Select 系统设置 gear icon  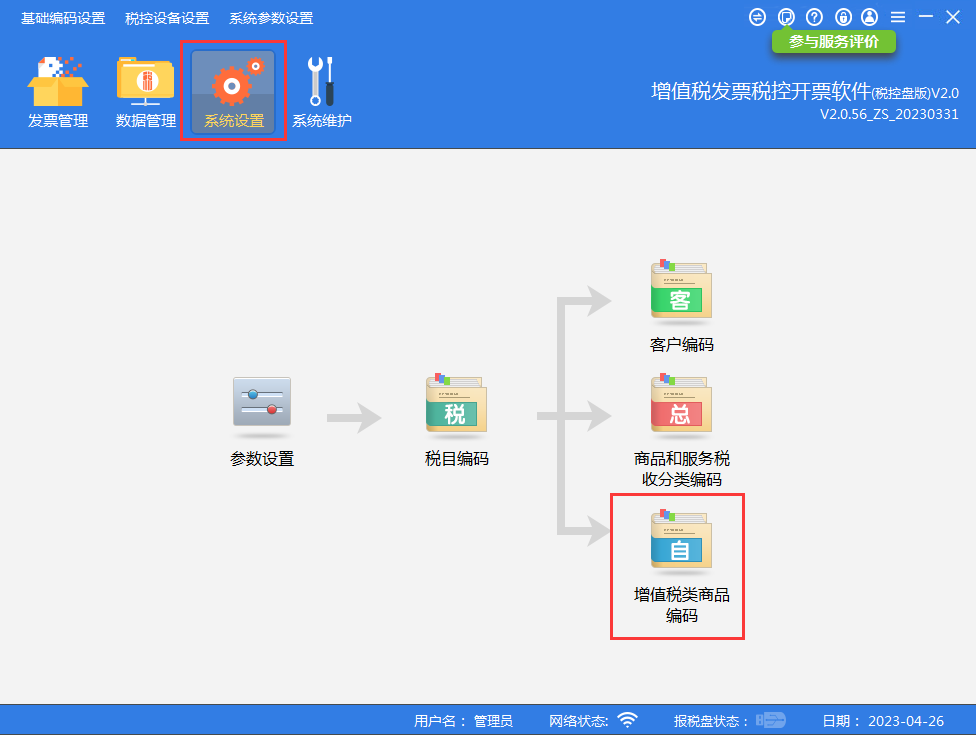233,82
